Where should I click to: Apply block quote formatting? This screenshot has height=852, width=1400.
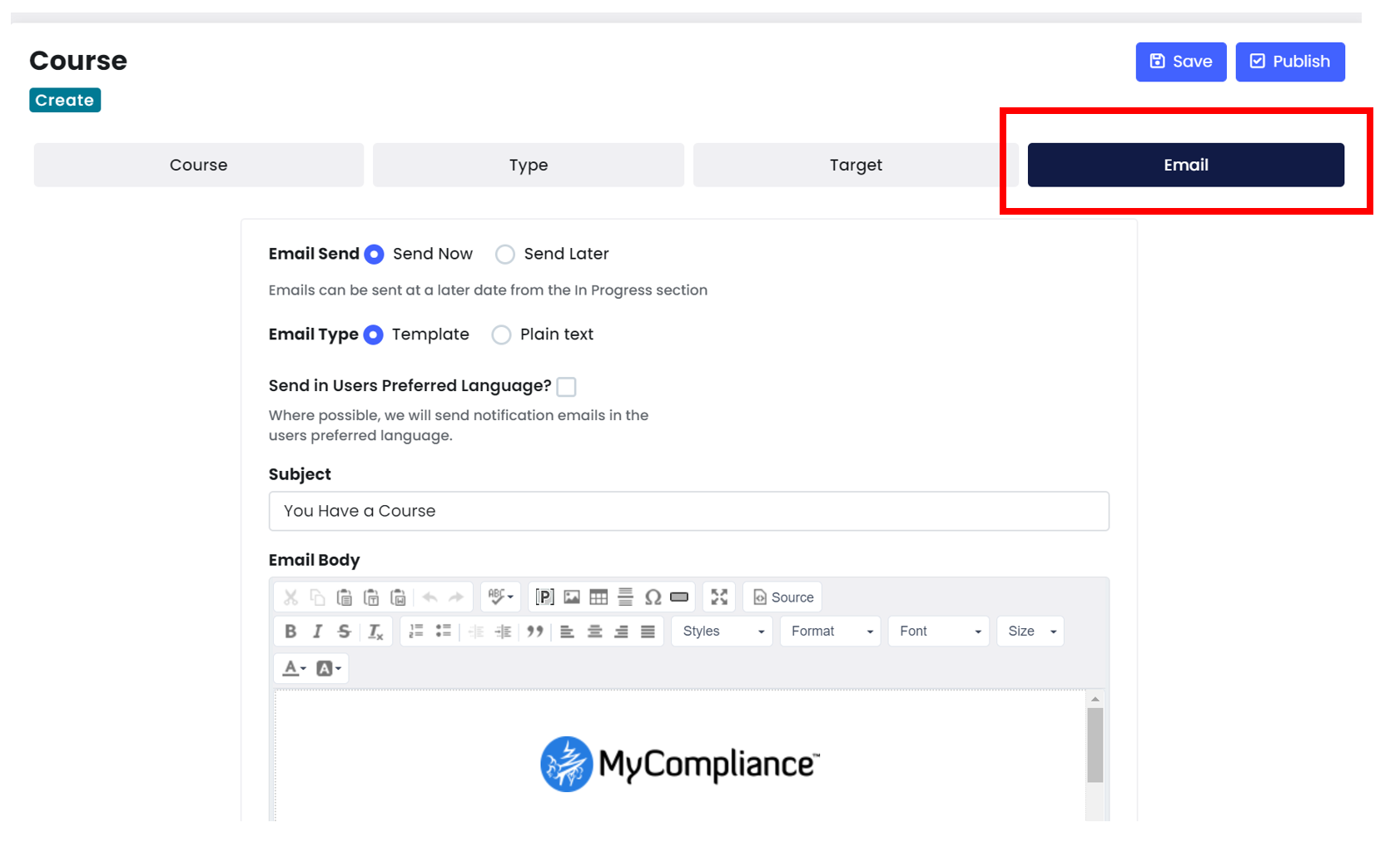tap(535, 632)
